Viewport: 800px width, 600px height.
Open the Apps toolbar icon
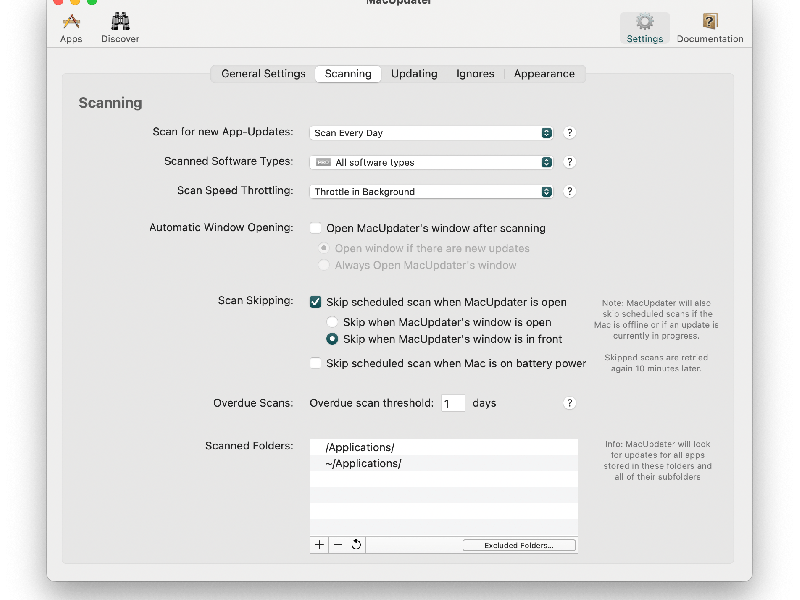pos(71,28)
